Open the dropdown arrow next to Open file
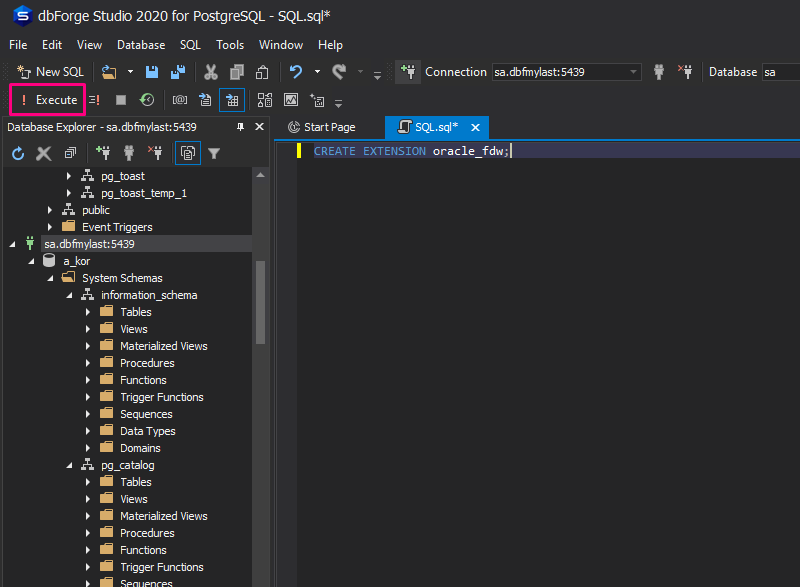 (x=130, y=72)
